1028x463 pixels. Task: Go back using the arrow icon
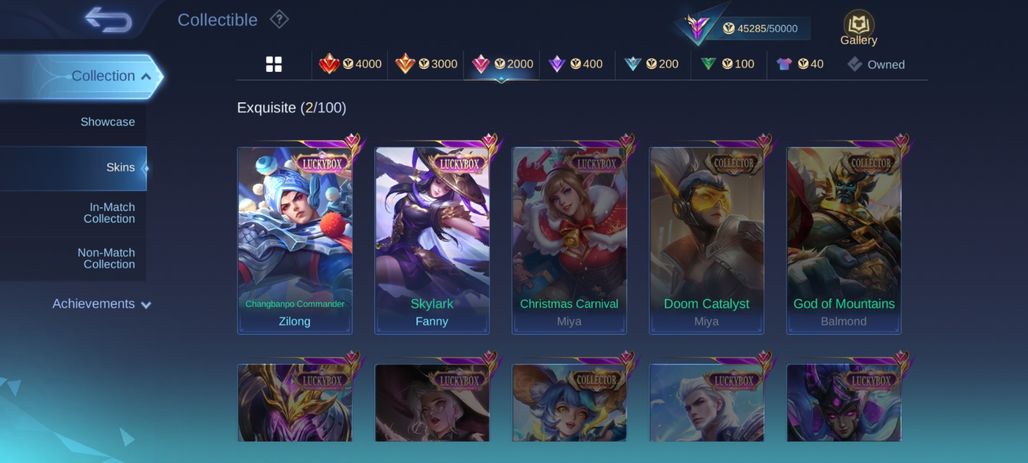tap(109, 20)
